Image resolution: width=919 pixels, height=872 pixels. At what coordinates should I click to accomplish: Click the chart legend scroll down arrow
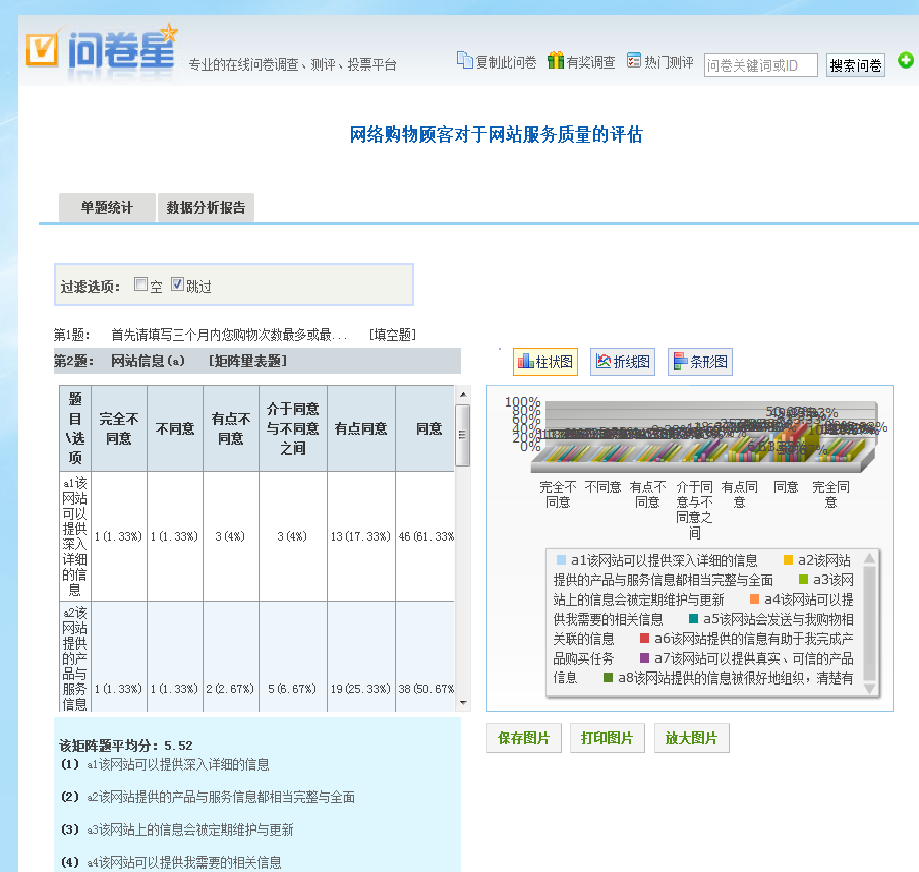[870, 688]
